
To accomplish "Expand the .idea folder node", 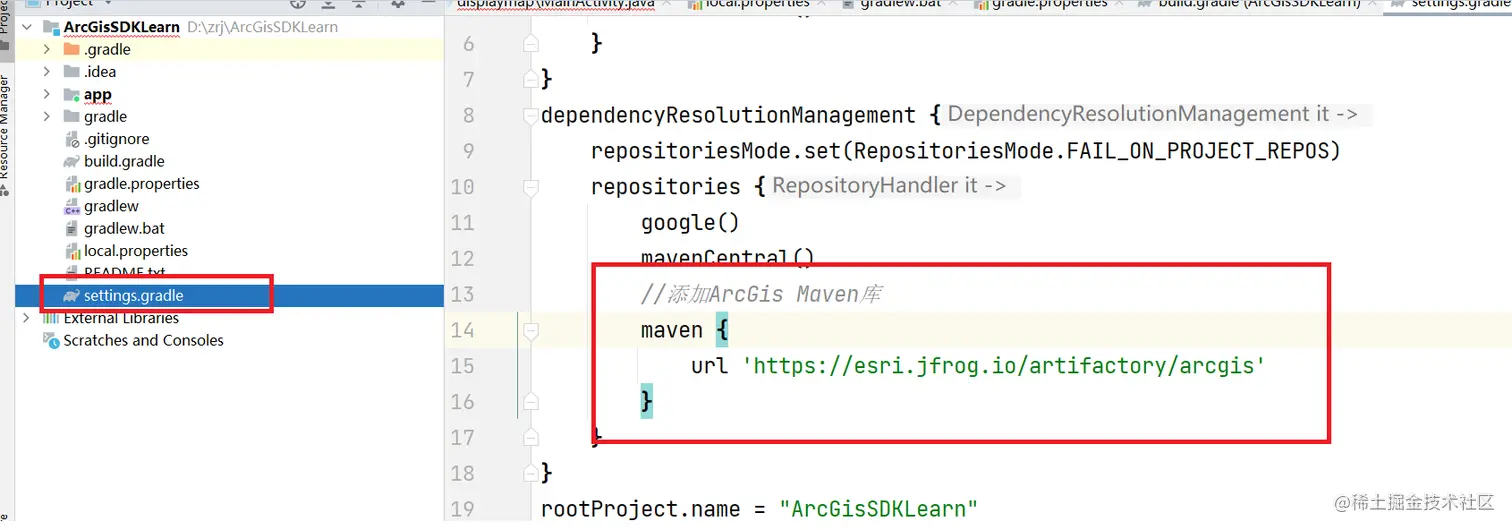I will click(47, 71).
